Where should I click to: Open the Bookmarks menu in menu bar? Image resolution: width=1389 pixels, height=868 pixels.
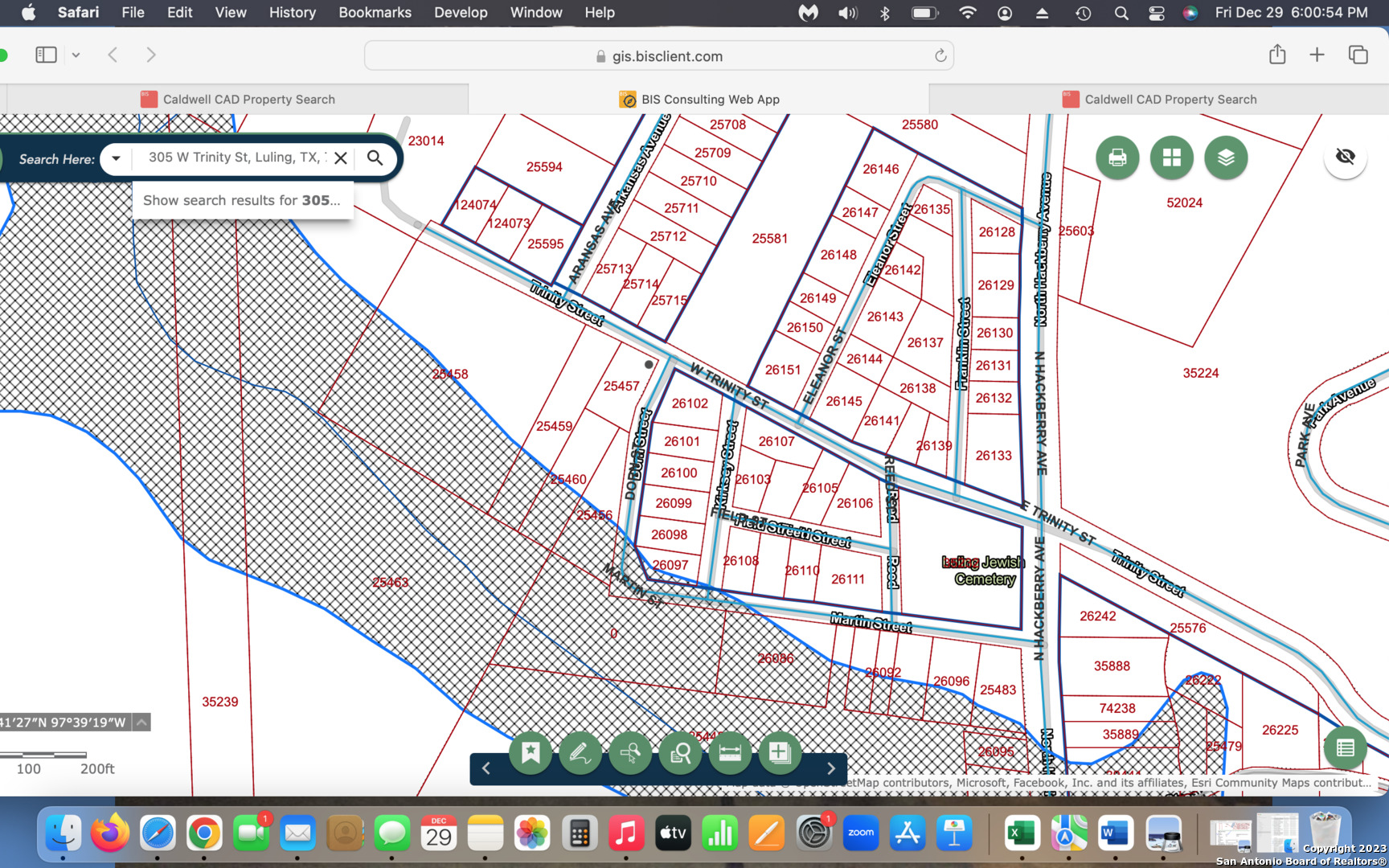tap(375, 13)
